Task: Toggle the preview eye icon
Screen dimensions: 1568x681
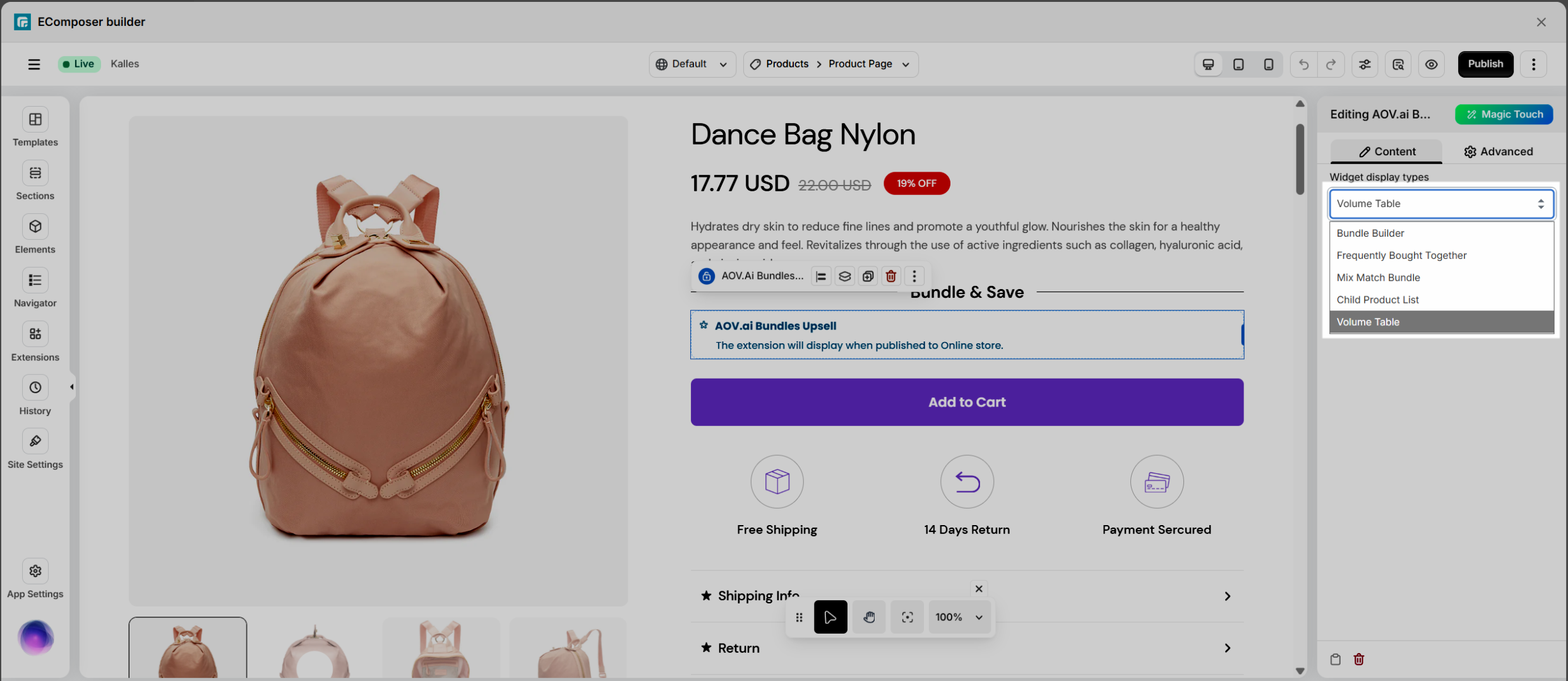Action: click(1431, 64)
